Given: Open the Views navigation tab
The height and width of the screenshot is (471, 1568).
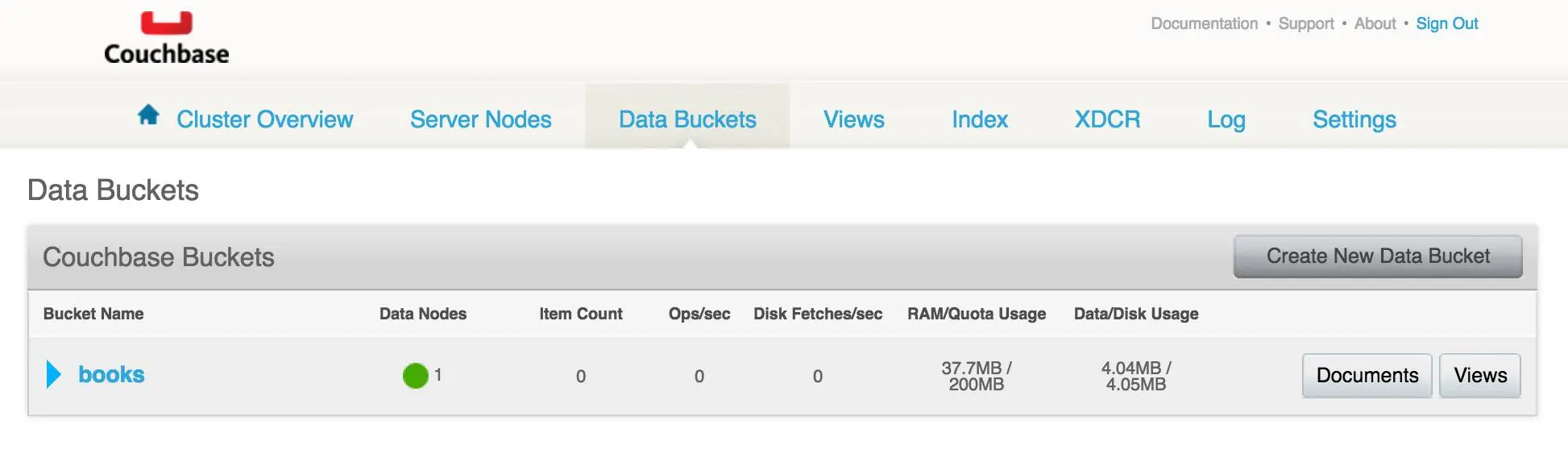Looking at the screenshot, I should (854, 119).
